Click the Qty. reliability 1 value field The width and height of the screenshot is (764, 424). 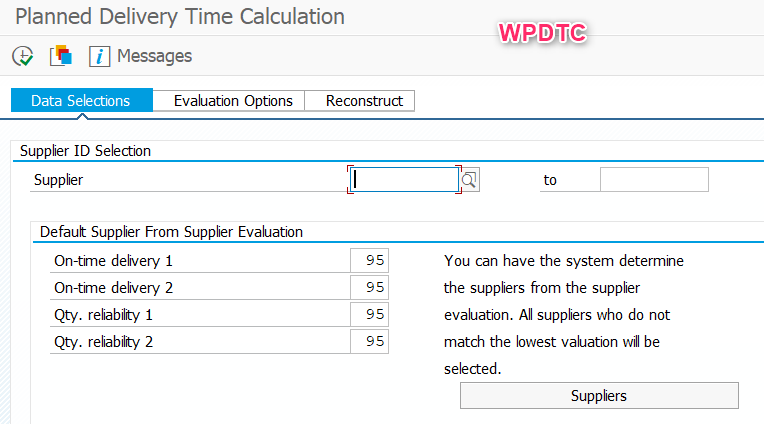coord(370,314)
